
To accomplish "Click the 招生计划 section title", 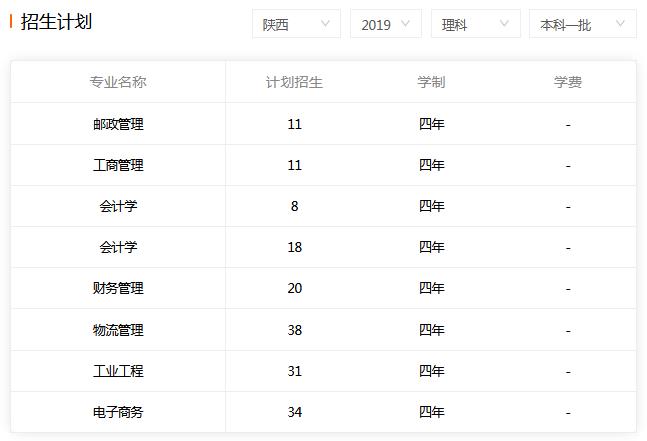I will click(56, 21).
